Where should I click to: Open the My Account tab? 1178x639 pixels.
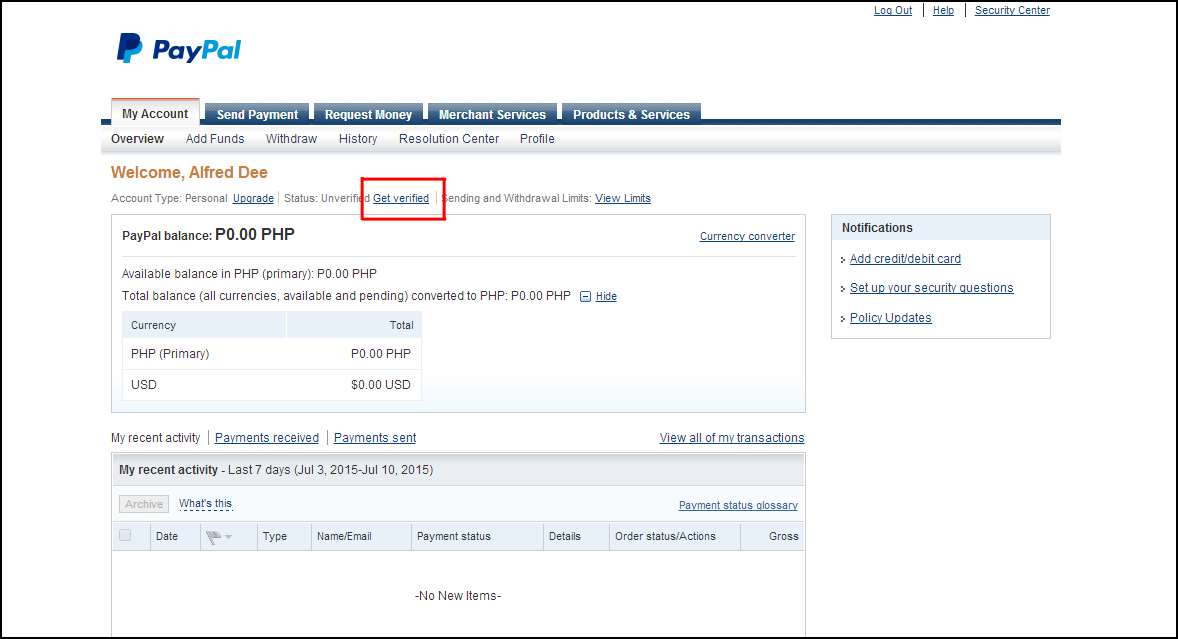pyautogui.click(x=155, y=113)
